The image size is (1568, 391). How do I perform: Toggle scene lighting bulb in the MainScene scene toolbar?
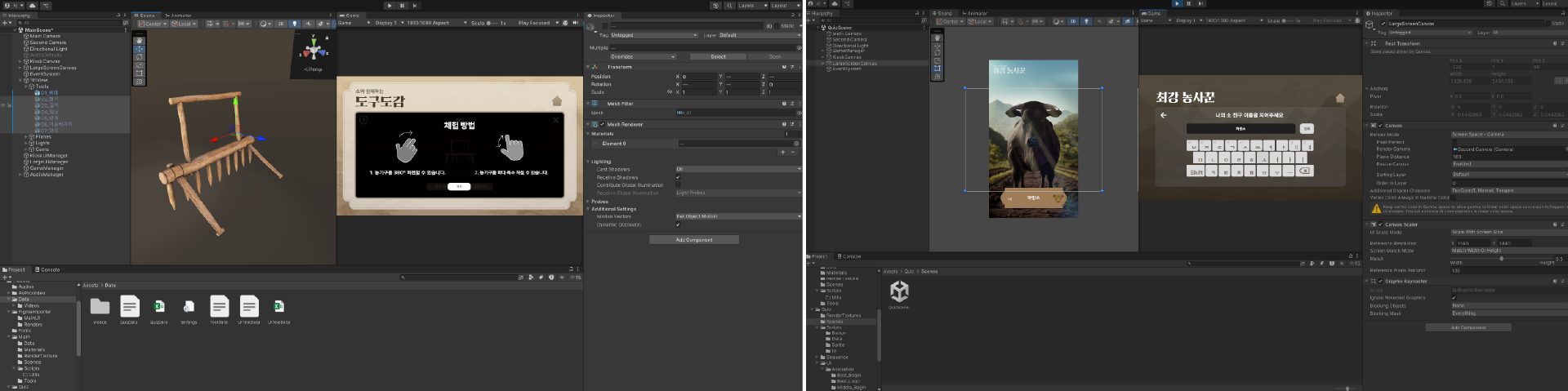[295, 24]
